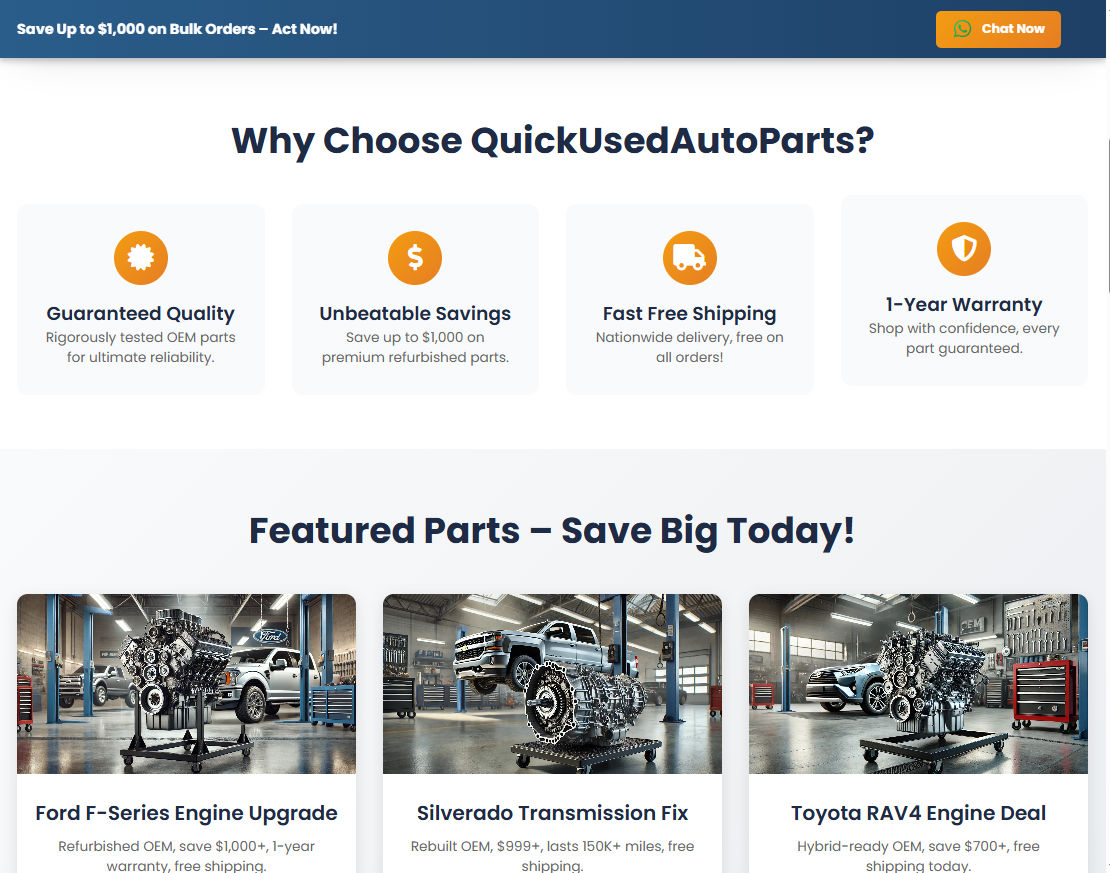
Task: Select the Silverado Transmission Fix title
Action: click(552, 813)
